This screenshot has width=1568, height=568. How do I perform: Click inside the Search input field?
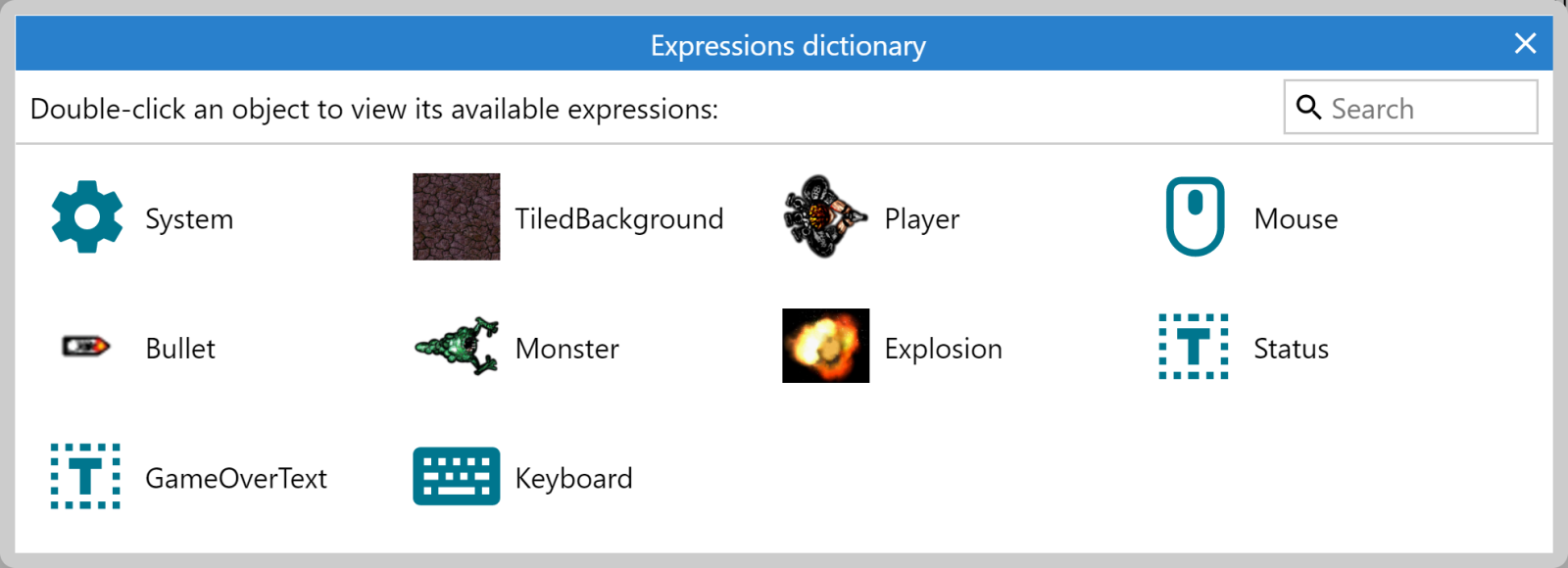point(1421,108)
